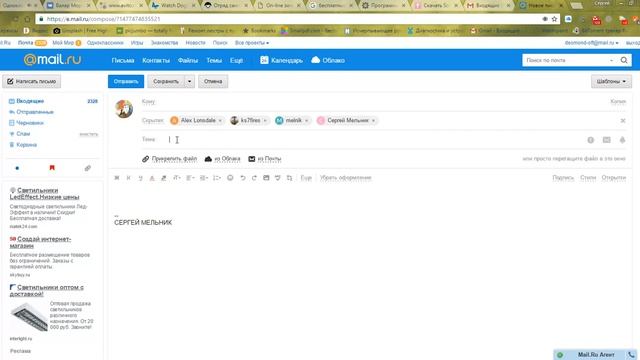Open the Письма tab in header
Viewport: 640px width, 360px height.
point(123,60)
